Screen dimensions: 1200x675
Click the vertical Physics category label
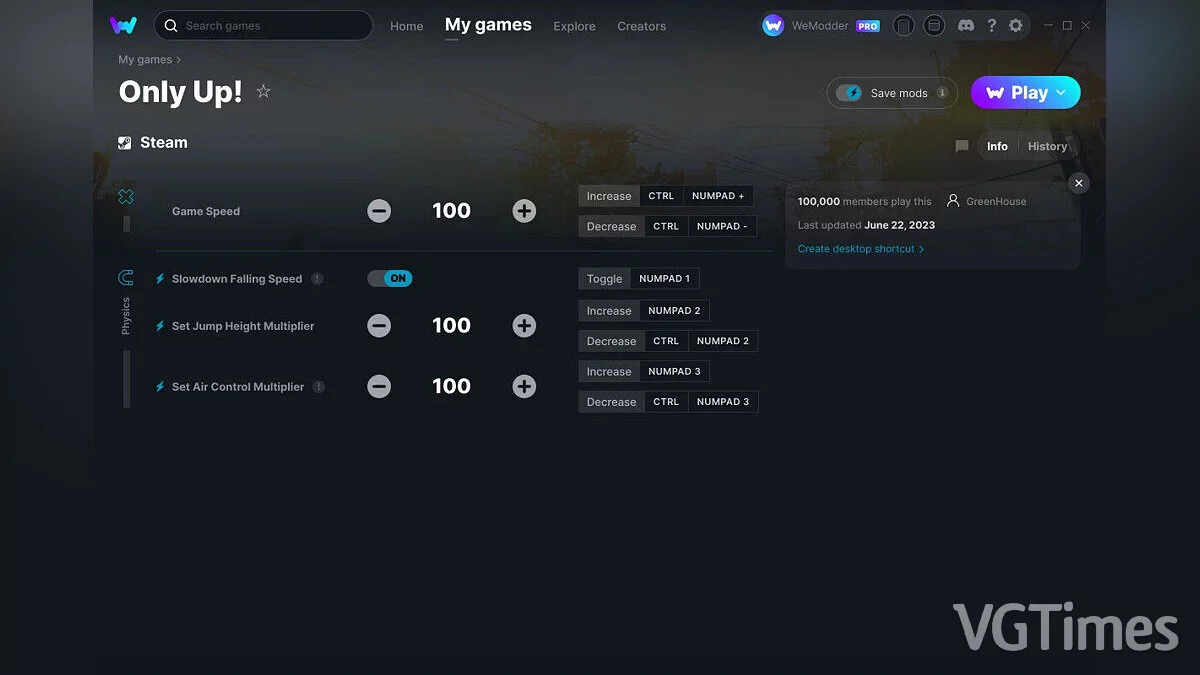126,316
